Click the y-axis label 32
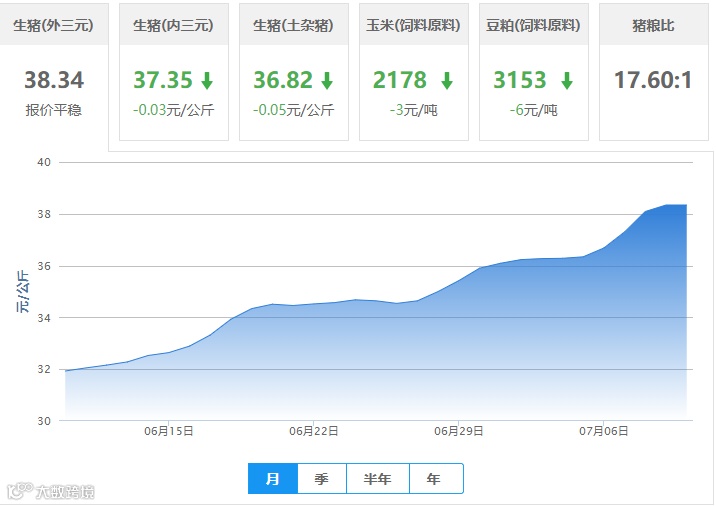This screenshot has height=506, width=716. [x=44, y=369]
